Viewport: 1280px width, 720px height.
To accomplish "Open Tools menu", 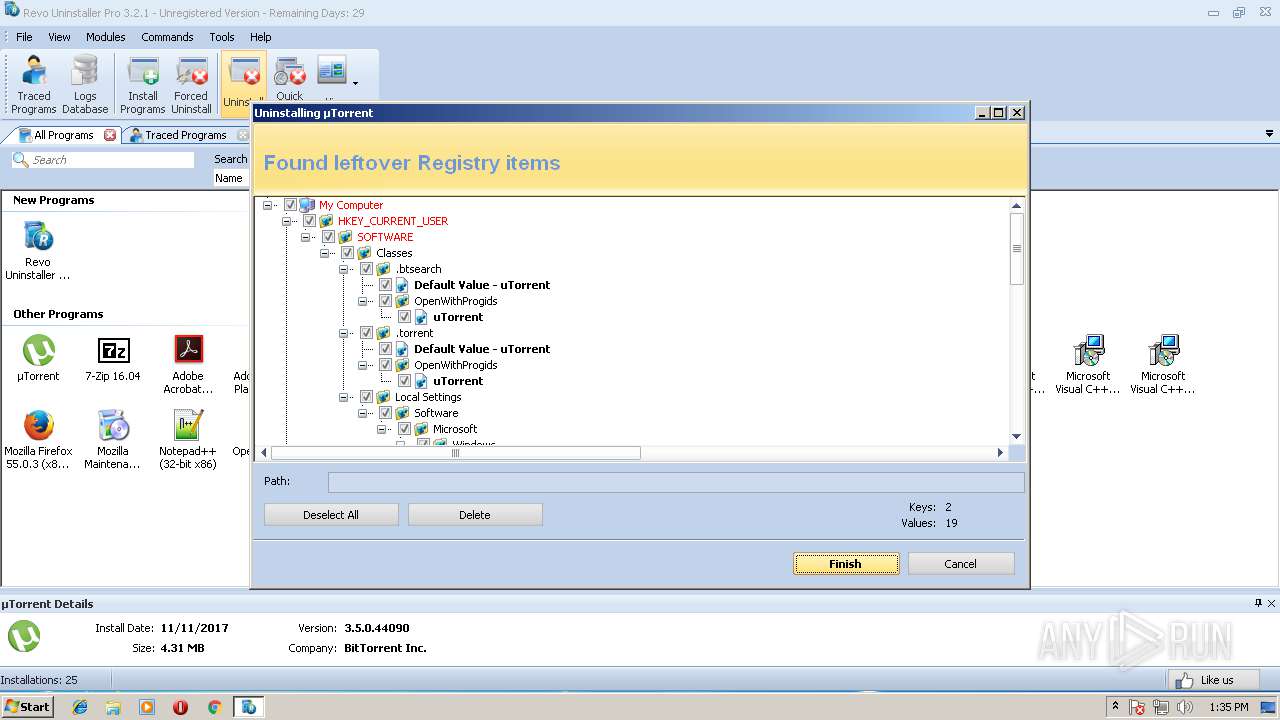I will pyautogui.click(x=222, y=37).
